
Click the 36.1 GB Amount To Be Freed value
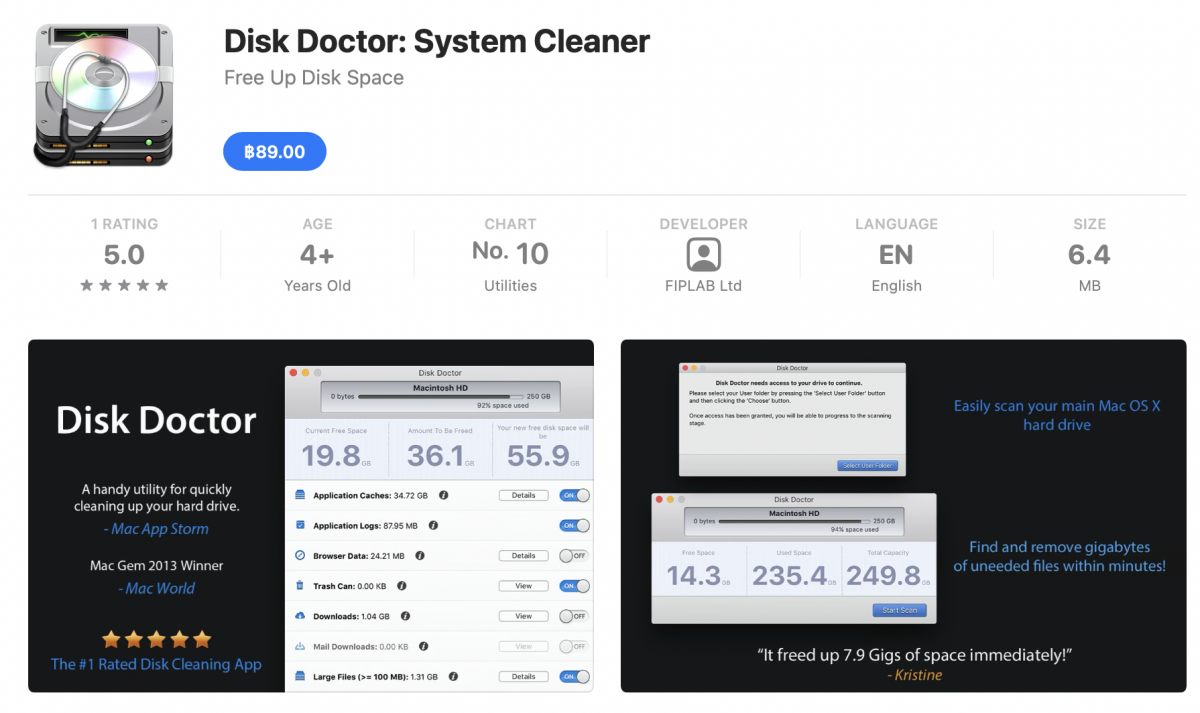[441, 456]
